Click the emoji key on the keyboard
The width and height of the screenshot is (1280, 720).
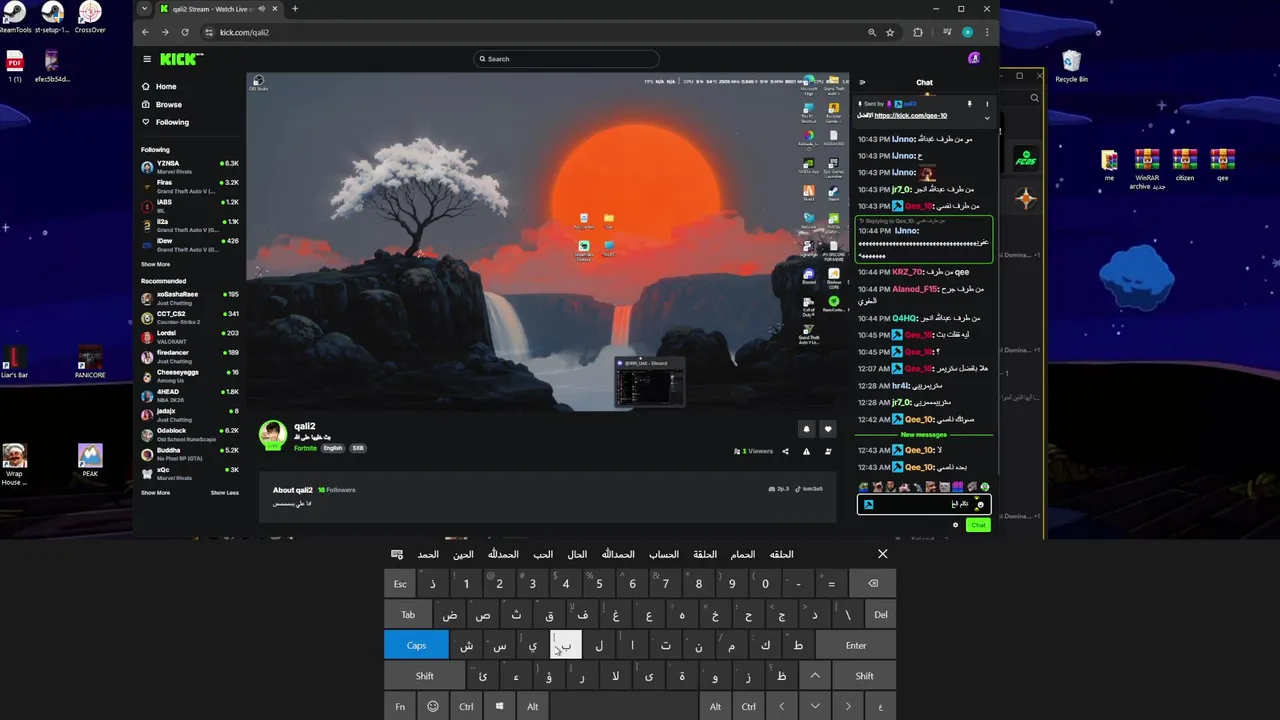[x=433, y=706]
